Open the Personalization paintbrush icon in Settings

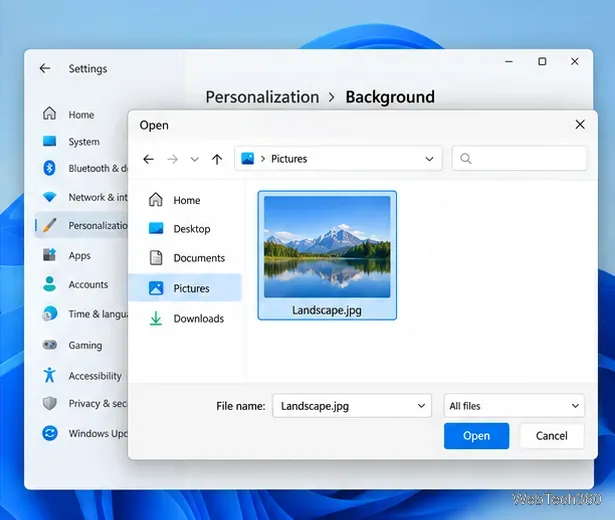[49, 225]
